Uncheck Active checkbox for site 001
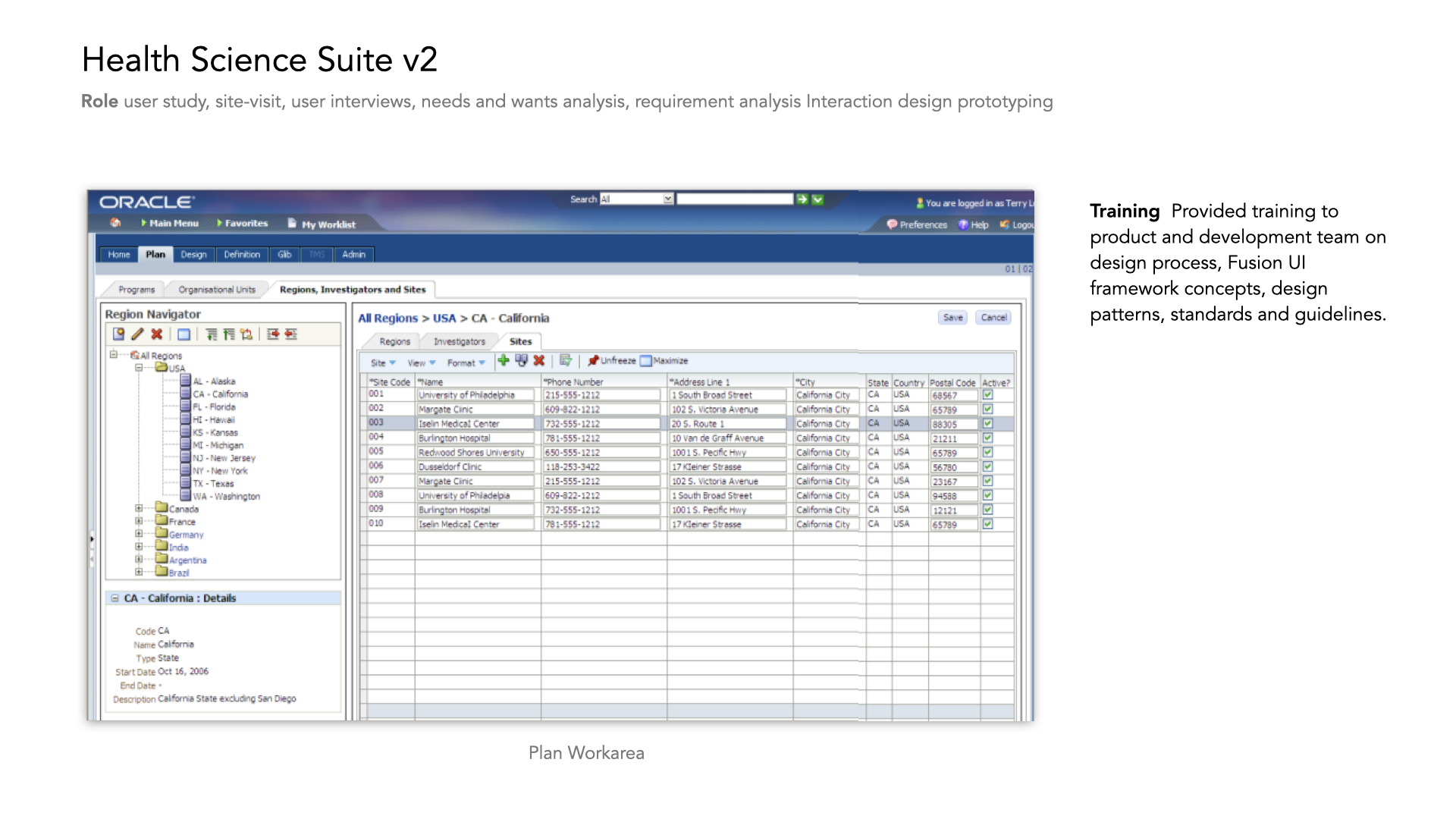1456x819 pixels. (x=988, y=394)
